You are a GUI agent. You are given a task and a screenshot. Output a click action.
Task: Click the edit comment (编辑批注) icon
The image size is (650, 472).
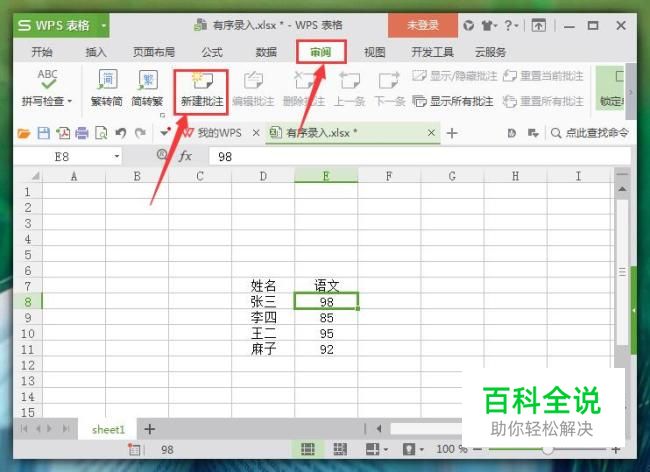coord(253,80)
